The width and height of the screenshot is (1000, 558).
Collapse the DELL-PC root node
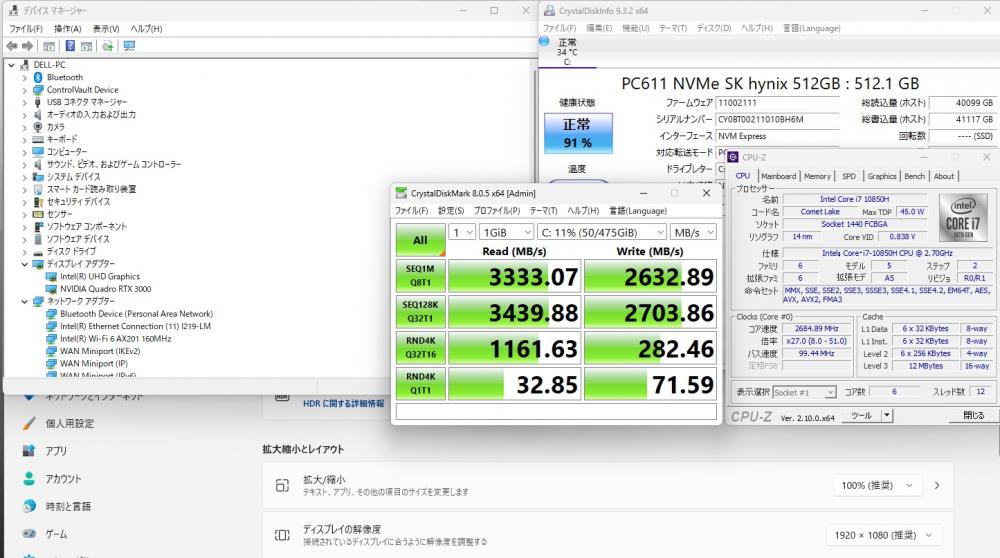tap(11, 65)
